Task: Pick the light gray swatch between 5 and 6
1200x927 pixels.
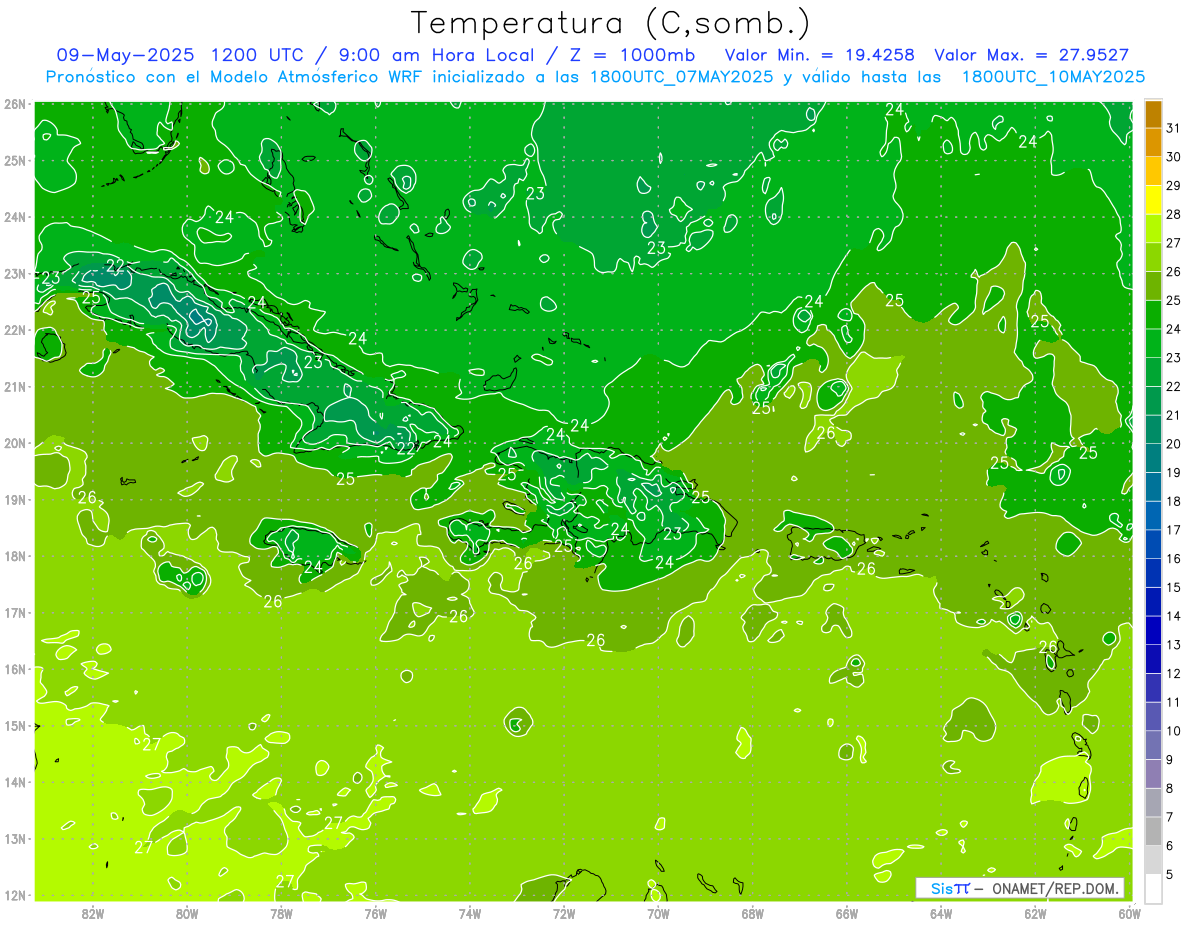Action: coord(1153,860)
